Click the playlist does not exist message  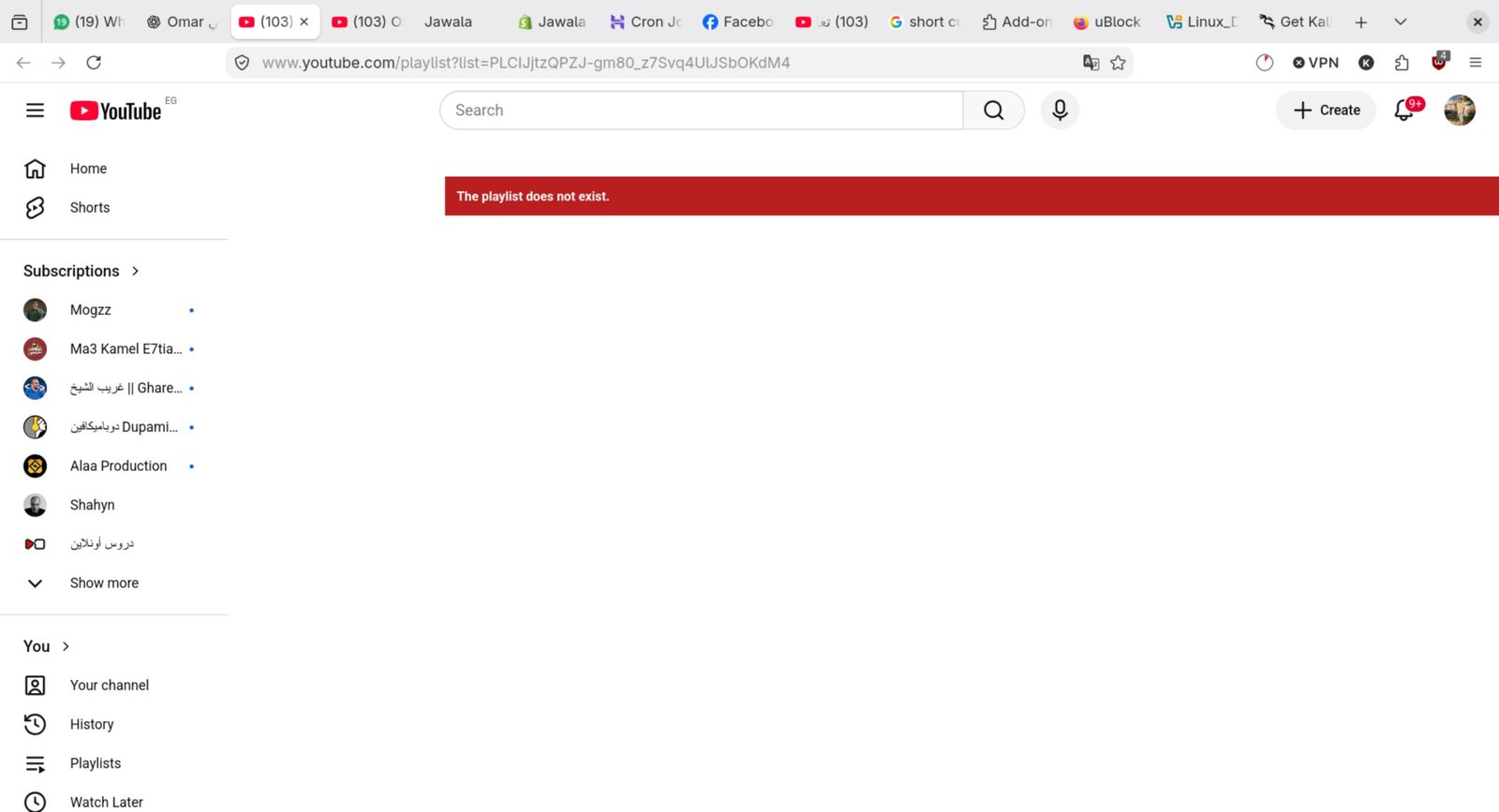pos(533,197)
